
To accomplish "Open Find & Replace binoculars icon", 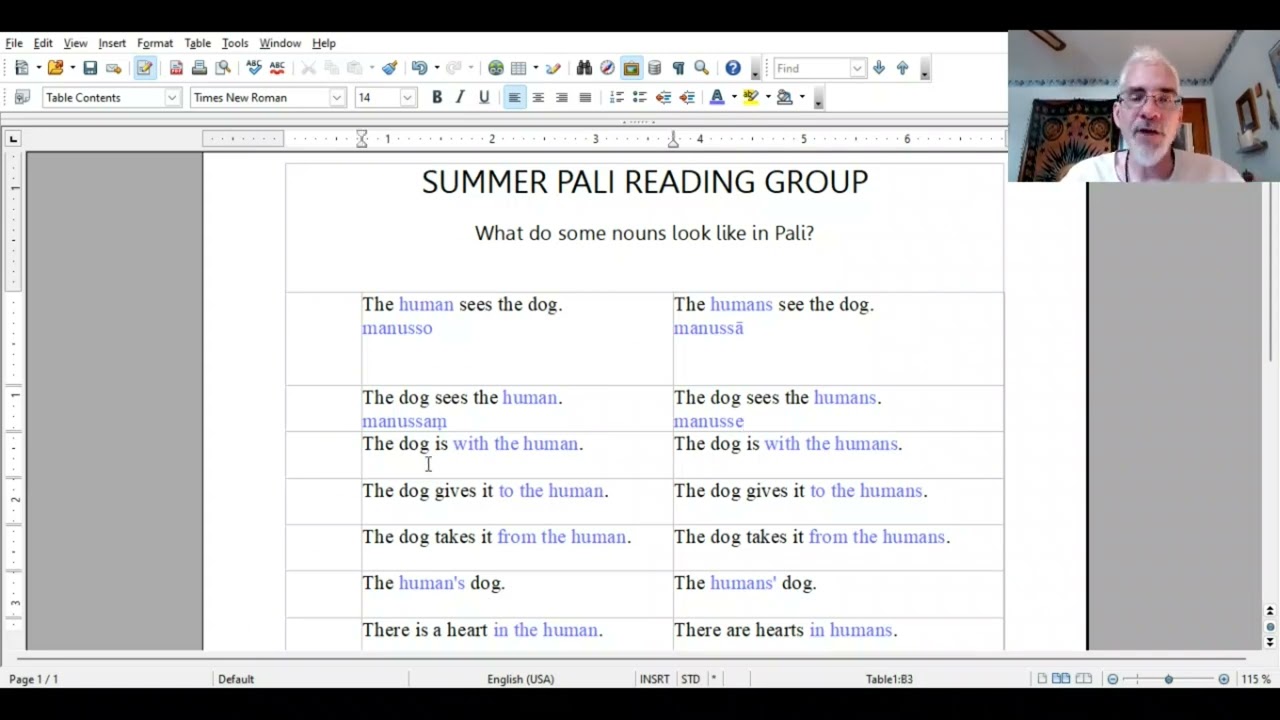I will (584, 68).
